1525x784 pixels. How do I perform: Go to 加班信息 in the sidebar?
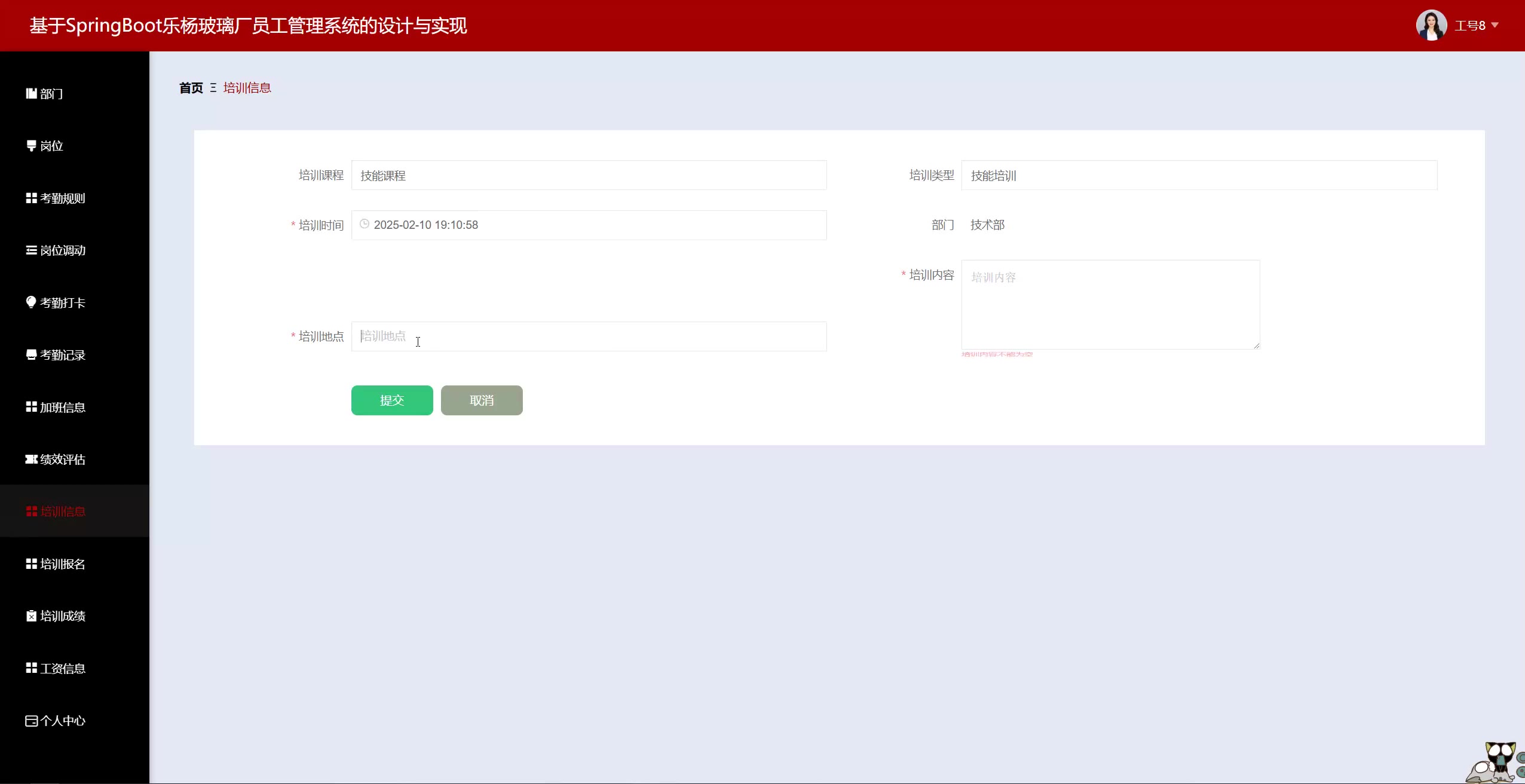(x=62, y=408)
